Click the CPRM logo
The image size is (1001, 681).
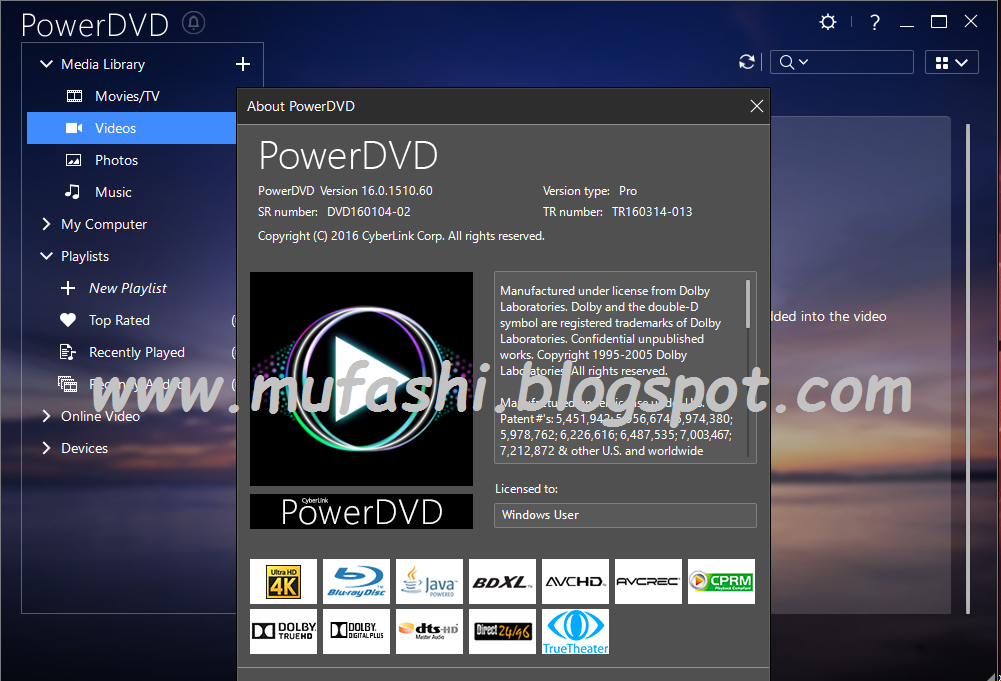[721, 581]
